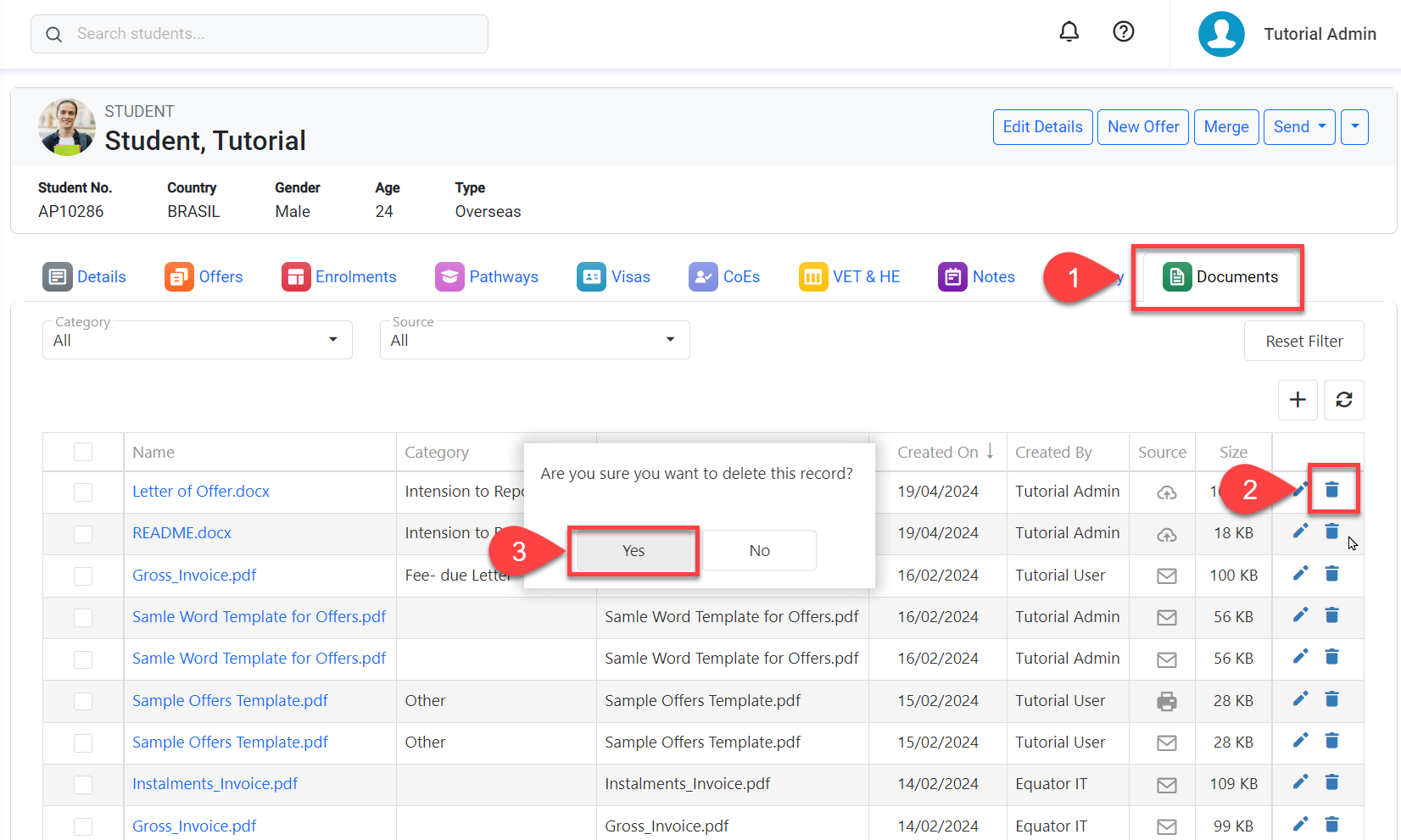This screenshot has width=1401, height=840.
Task: Confirm deletion by clicking Yes
Action: point(634,551)
